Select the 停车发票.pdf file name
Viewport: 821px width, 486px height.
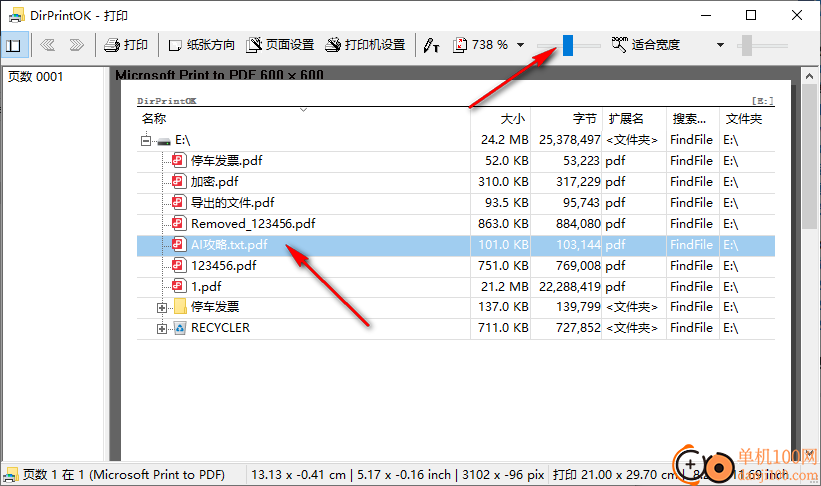click(227, 161)
